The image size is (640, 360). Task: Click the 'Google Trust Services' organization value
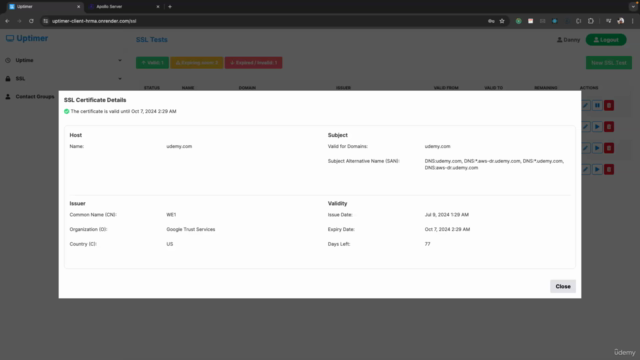tap(191, 229)
